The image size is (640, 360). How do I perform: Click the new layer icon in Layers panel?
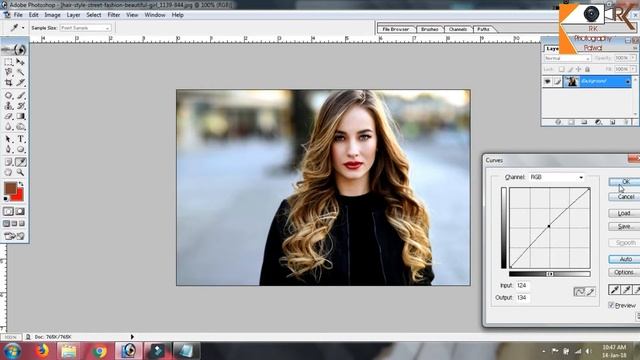(612, 122)
